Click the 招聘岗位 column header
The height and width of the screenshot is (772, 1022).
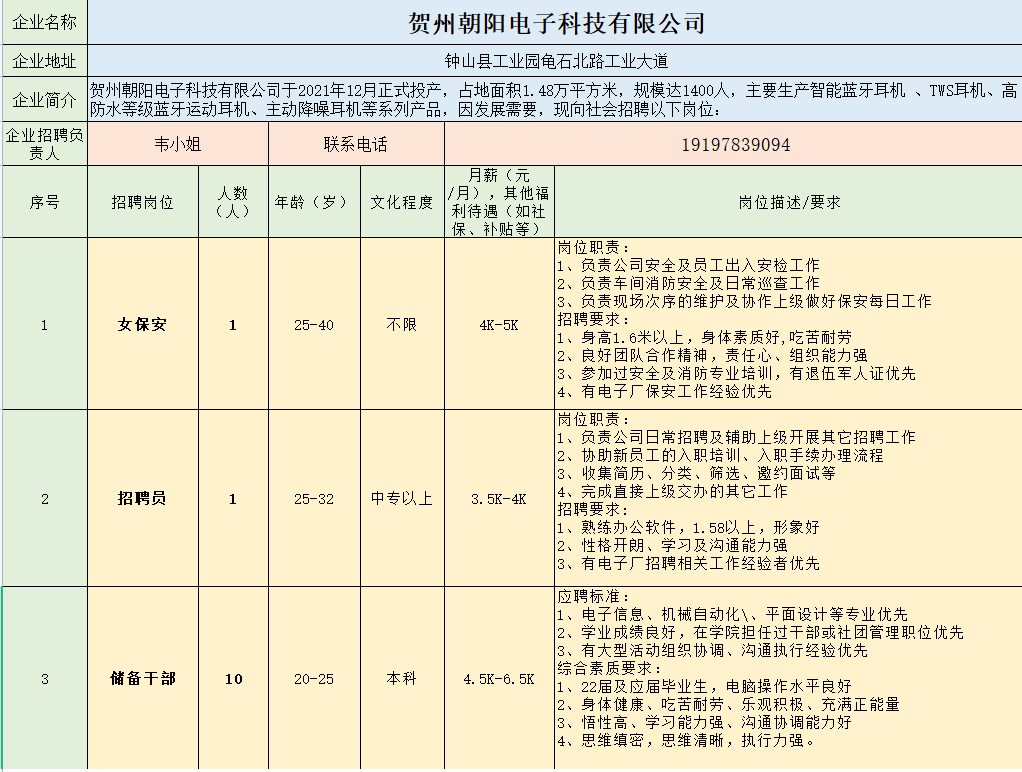[143, 200]
